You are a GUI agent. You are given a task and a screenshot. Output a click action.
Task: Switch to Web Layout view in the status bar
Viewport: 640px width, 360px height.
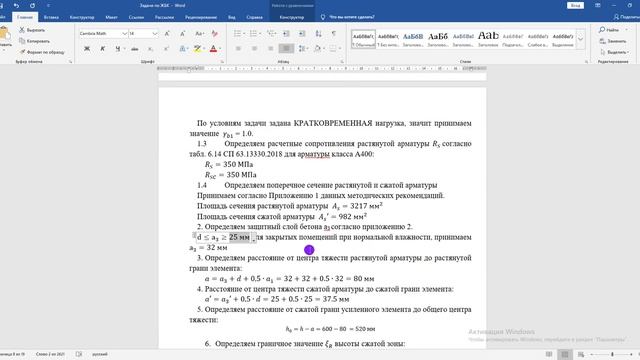[581, 354]
